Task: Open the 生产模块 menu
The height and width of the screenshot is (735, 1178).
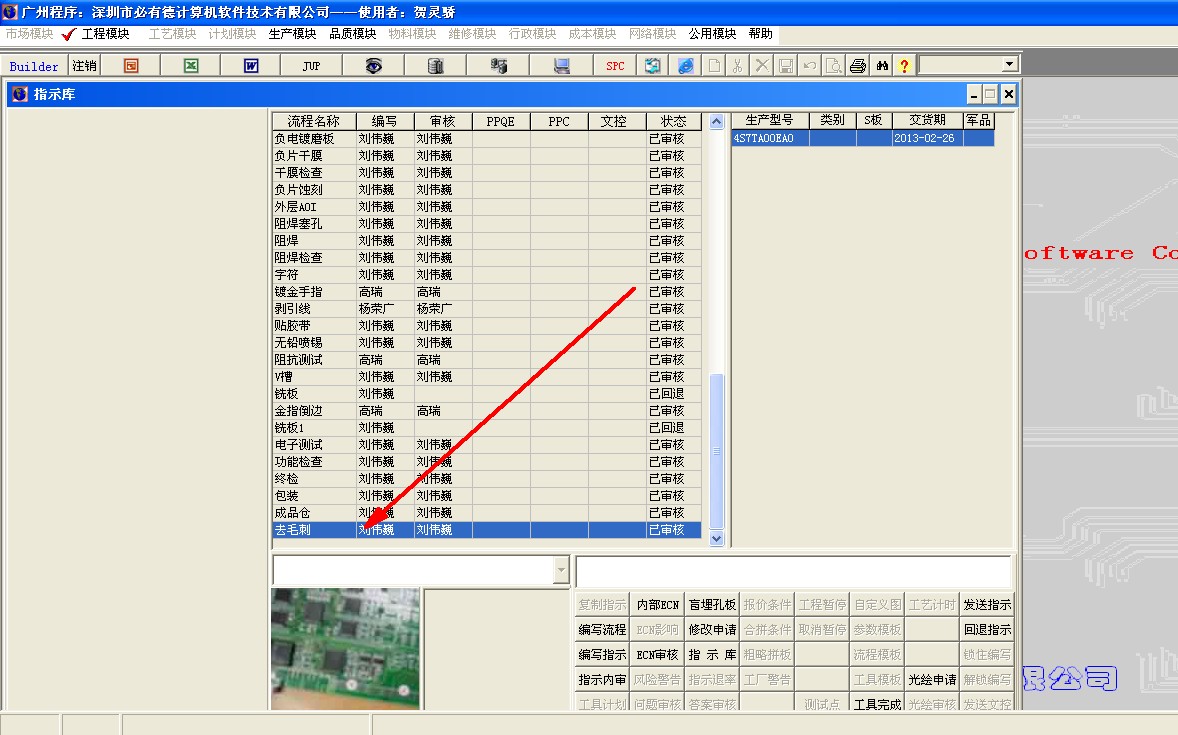Action: (x=292, y=34)
